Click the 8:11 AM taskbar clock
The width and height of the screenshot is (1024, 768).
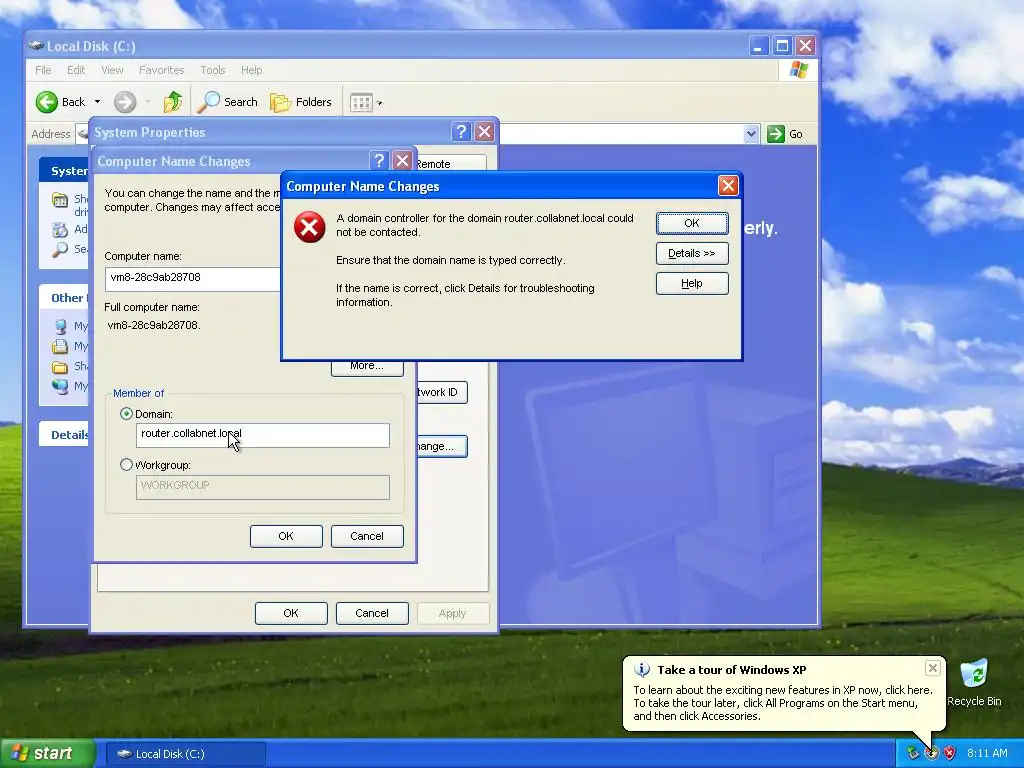click(x=987, y=754)
